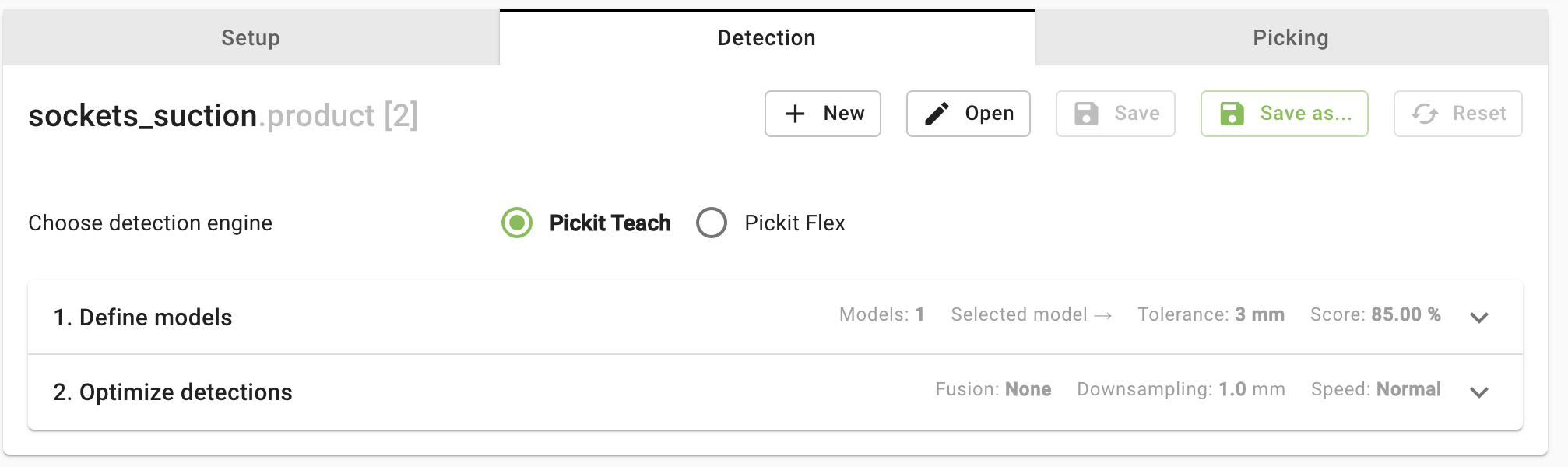Open the 2. Optimize detections heading
Image resolution: width=1568 pixels, height=467 pixels.
[x=173, y=392]
